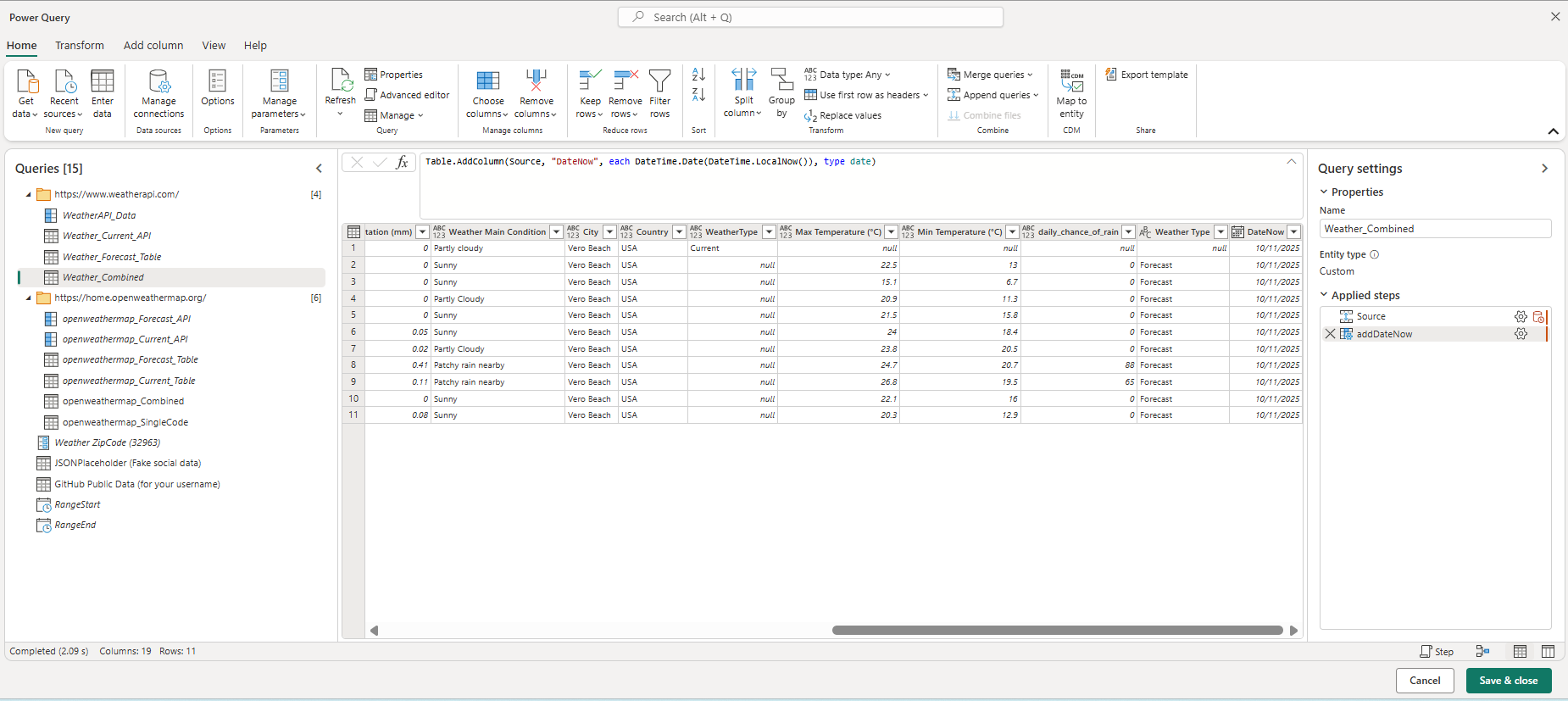Screen dimensions: 1568x701
Task: Click the horizontal scrollbar in data grid
Action: click(x=1057, y=631)
